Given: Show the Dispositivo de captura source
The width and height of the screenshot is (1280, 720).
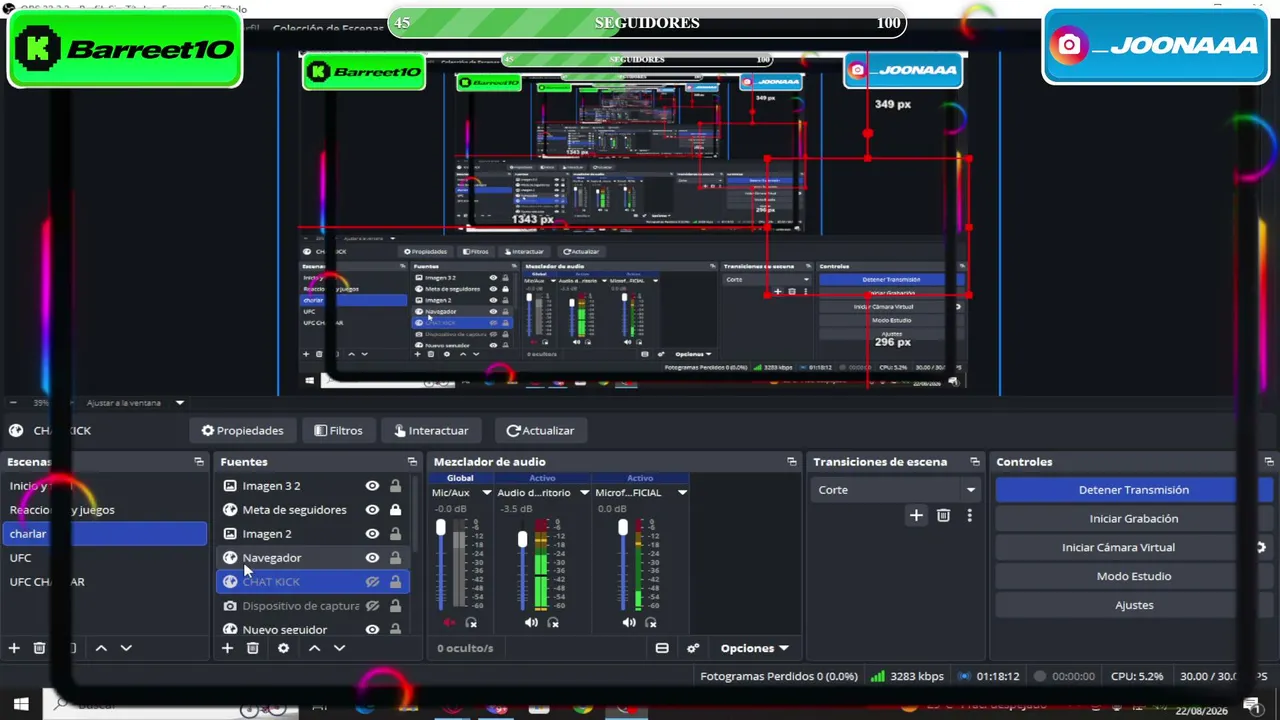Looking at the screenshot, I should (372, 606).
